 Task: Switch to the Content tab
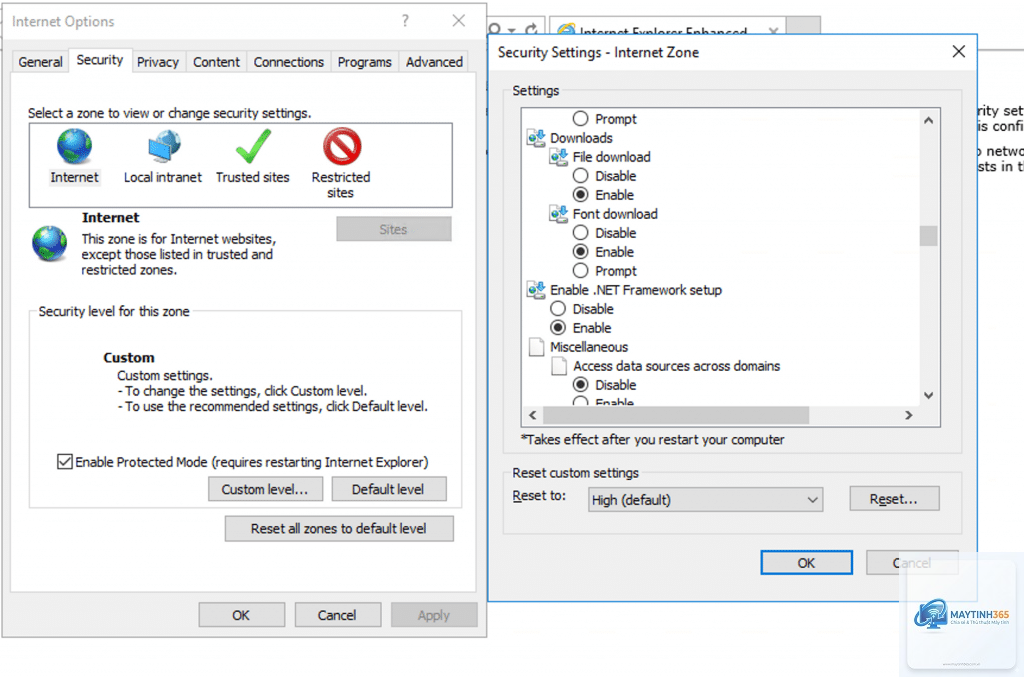click(x=216, y=62)
